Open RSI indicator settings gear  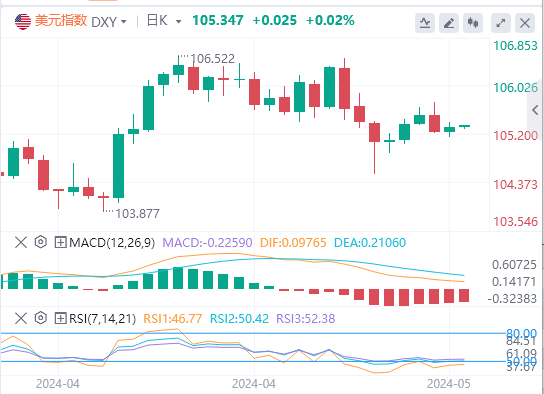(41, 318)
